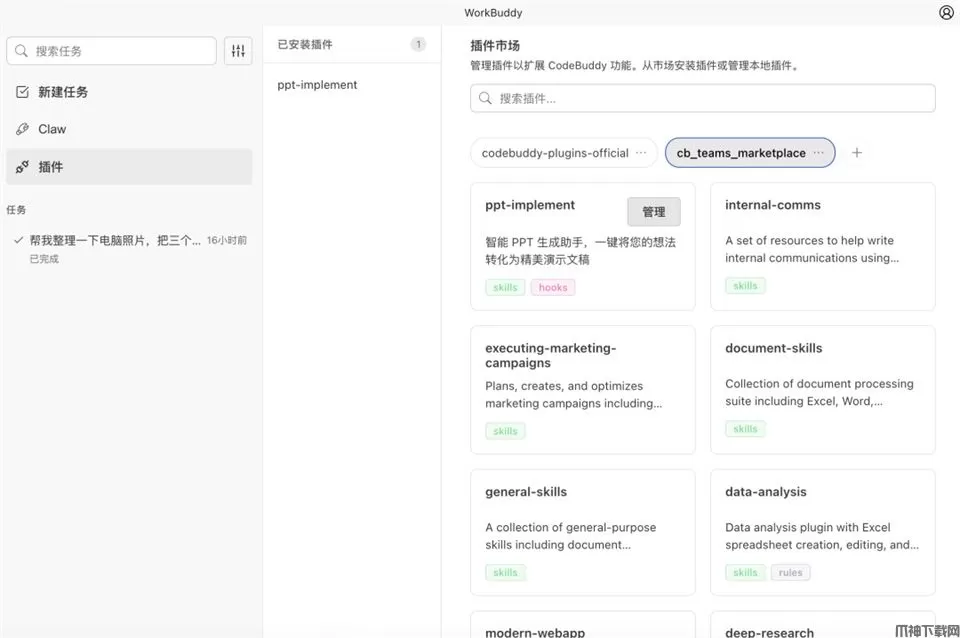This screenshot has height=638, width=960.
Task: Click the rules tag on data-analysis card
Action: tap(790, 573)
